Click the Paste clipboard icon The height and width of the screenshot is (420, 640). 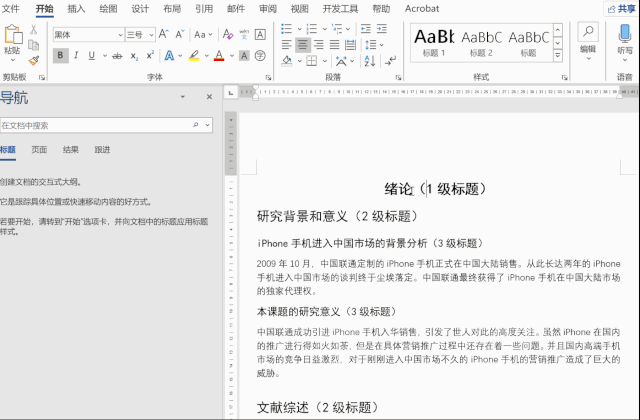(x=13, y=35)
